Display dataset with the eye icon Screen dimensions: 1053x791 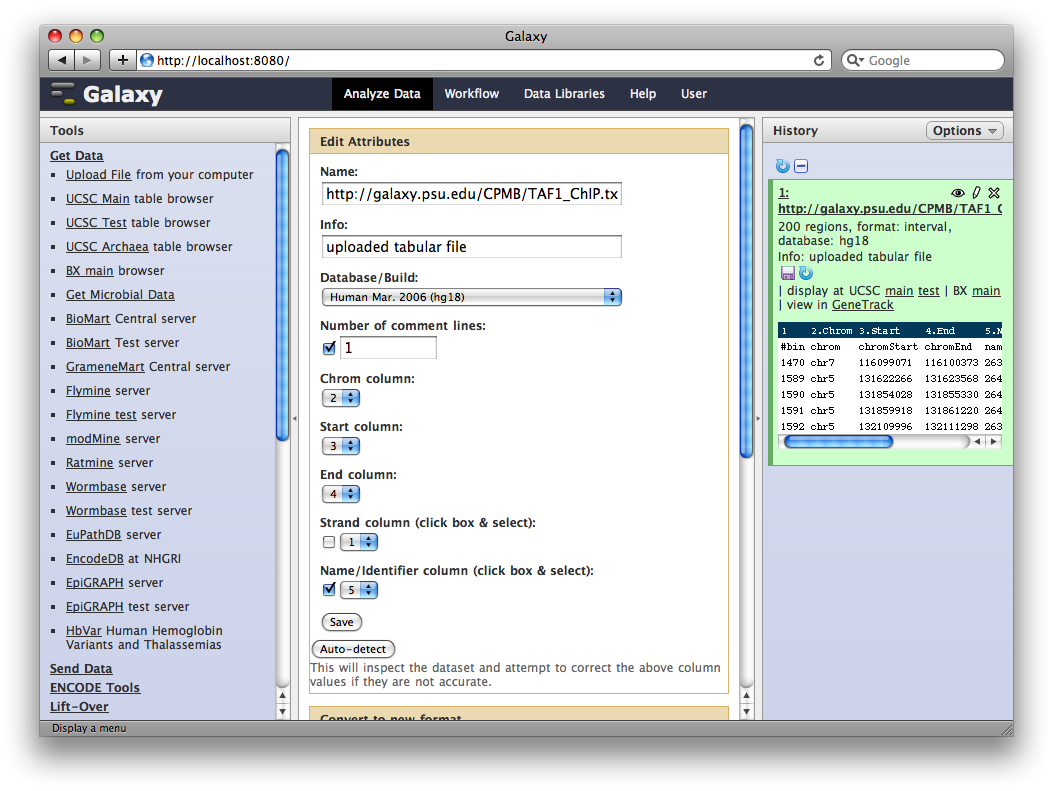tap(958, 193)
